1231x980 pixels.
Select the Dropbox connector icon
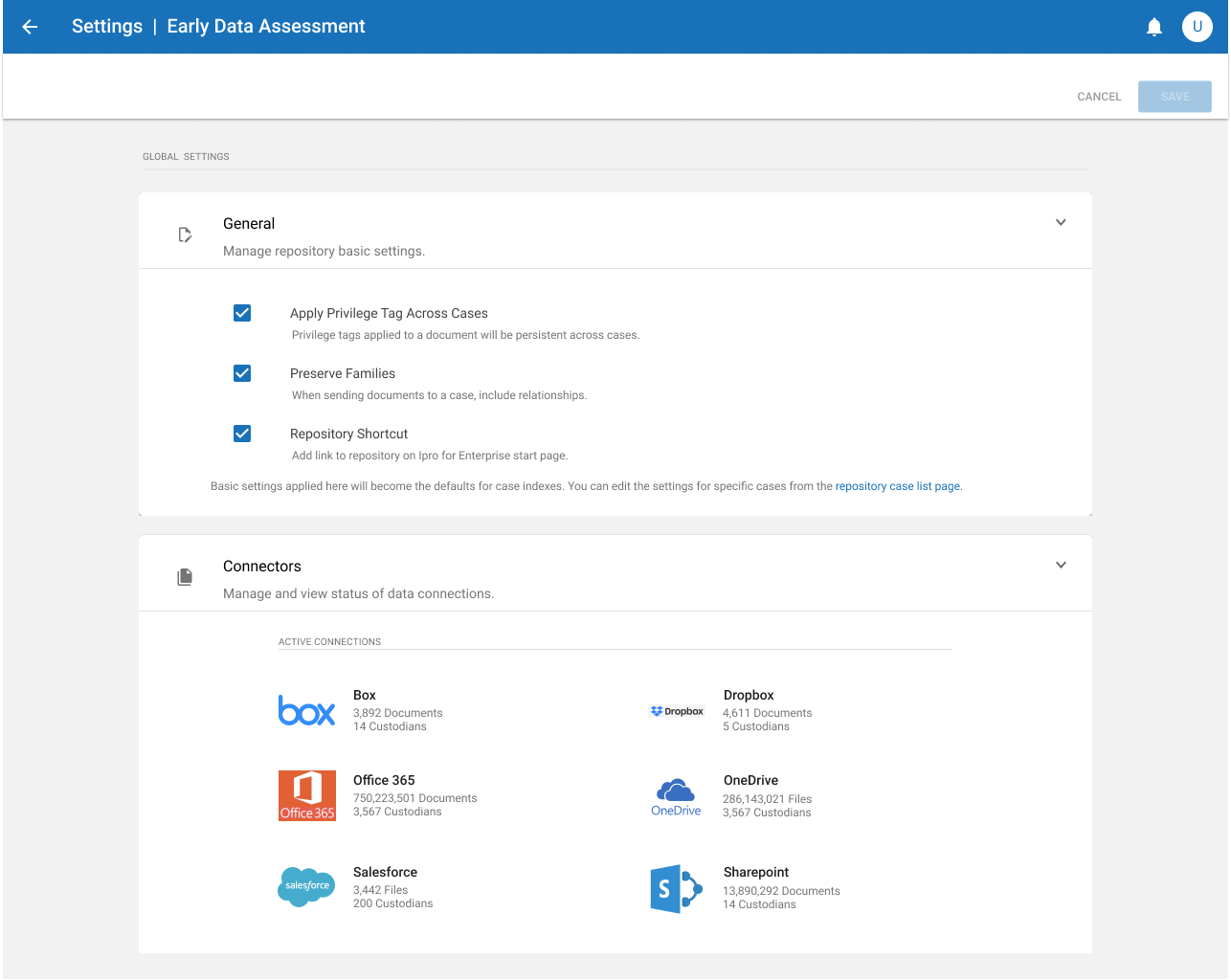677,711
